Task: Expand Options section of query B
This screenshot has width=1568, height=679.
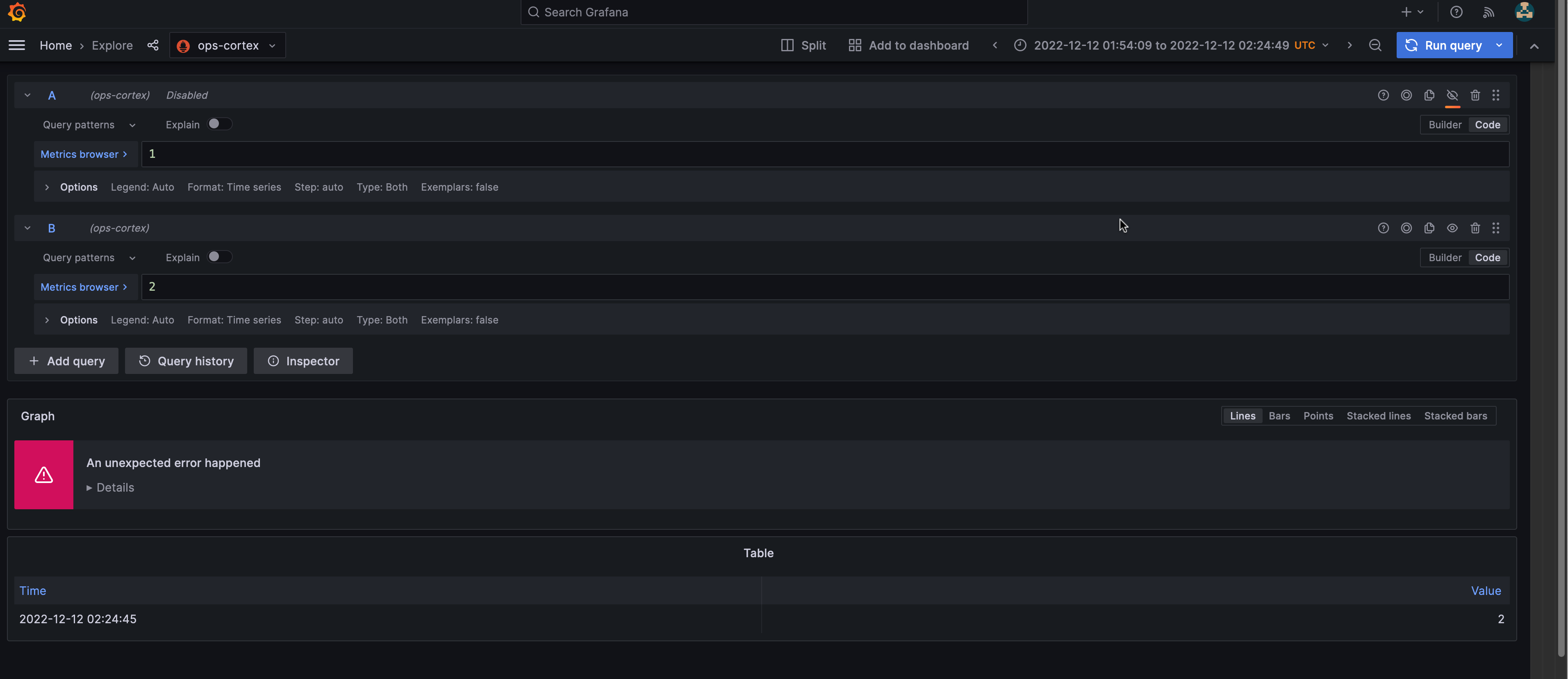Action: 47,320
